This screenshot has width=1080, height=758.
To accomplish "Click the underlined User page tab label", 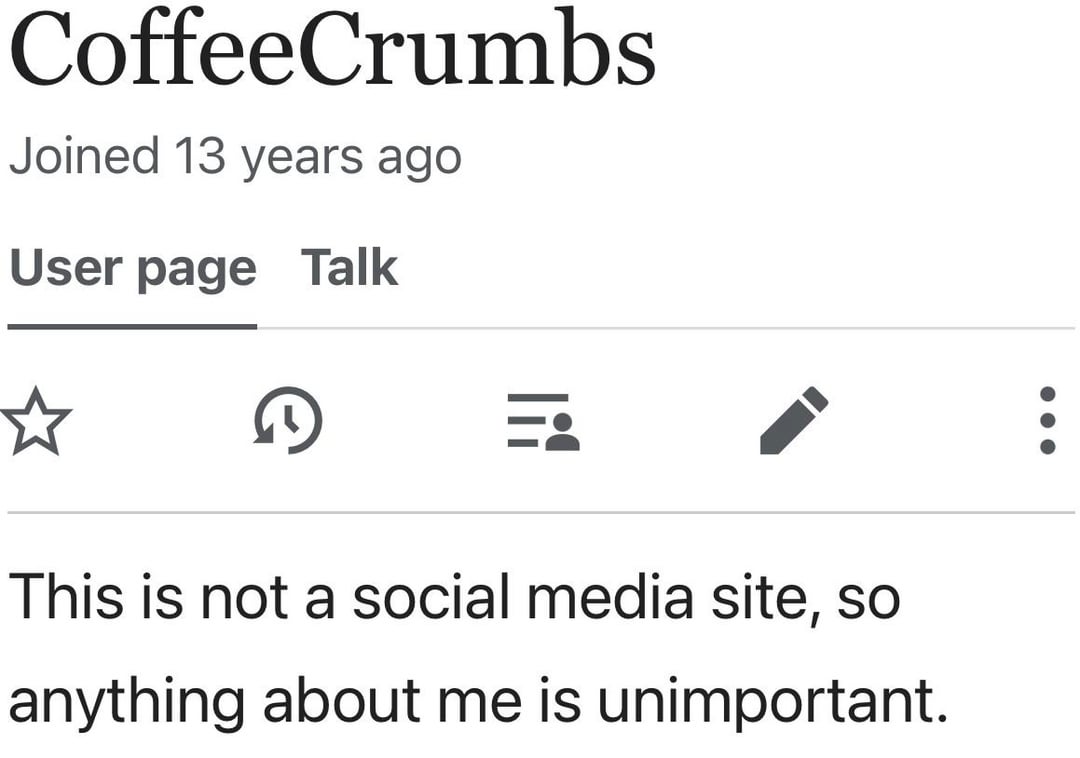I will [132, 268].
